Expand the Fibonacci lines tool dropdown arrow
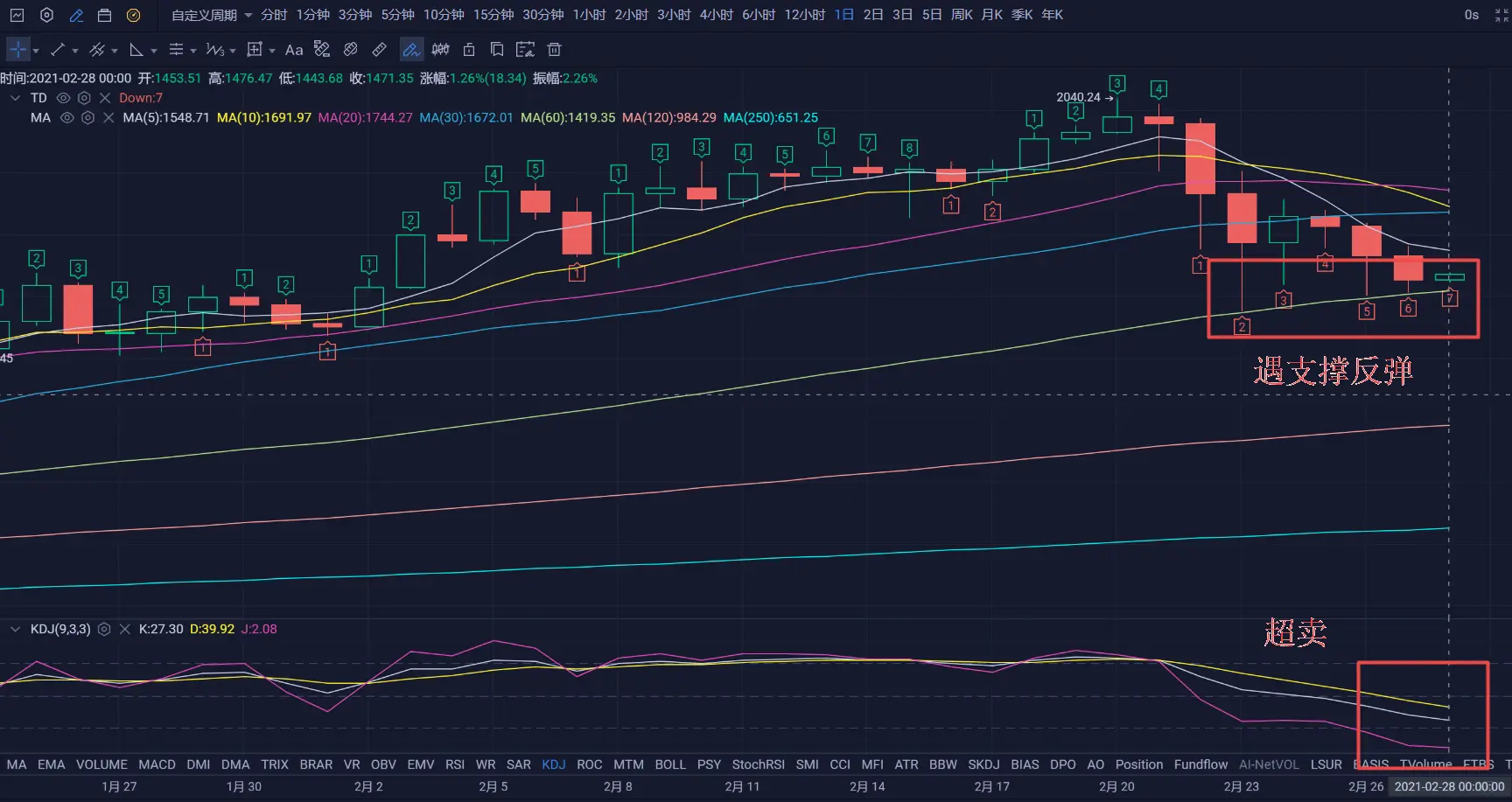 pos(192,51)
